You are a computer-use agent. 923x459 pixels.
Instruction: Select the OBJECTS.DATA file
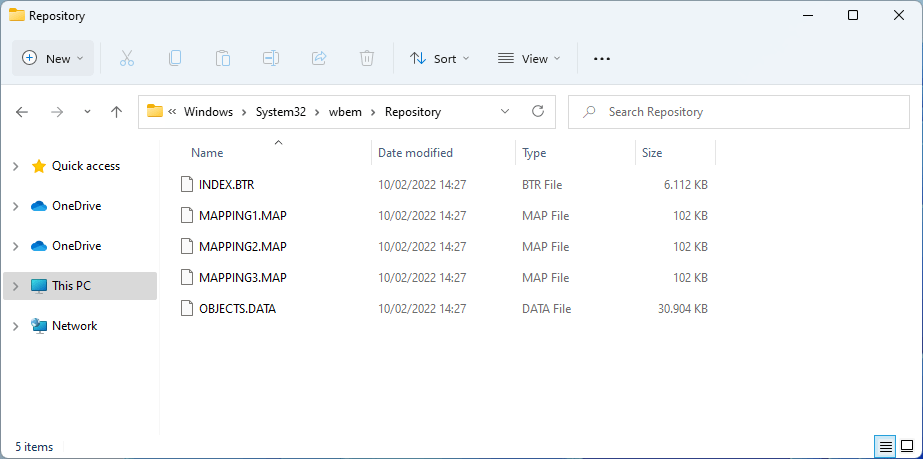click(237, 309)
